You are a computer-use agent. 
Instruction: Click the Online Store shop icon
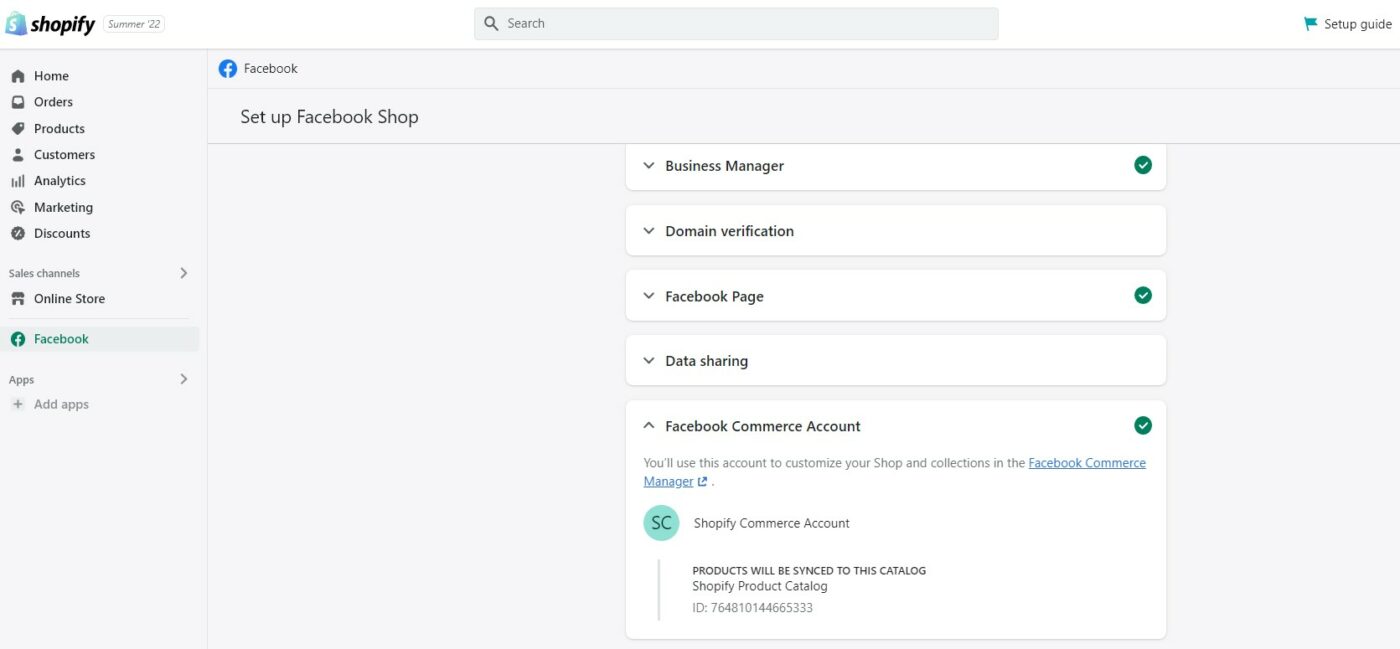pos(18,299)
